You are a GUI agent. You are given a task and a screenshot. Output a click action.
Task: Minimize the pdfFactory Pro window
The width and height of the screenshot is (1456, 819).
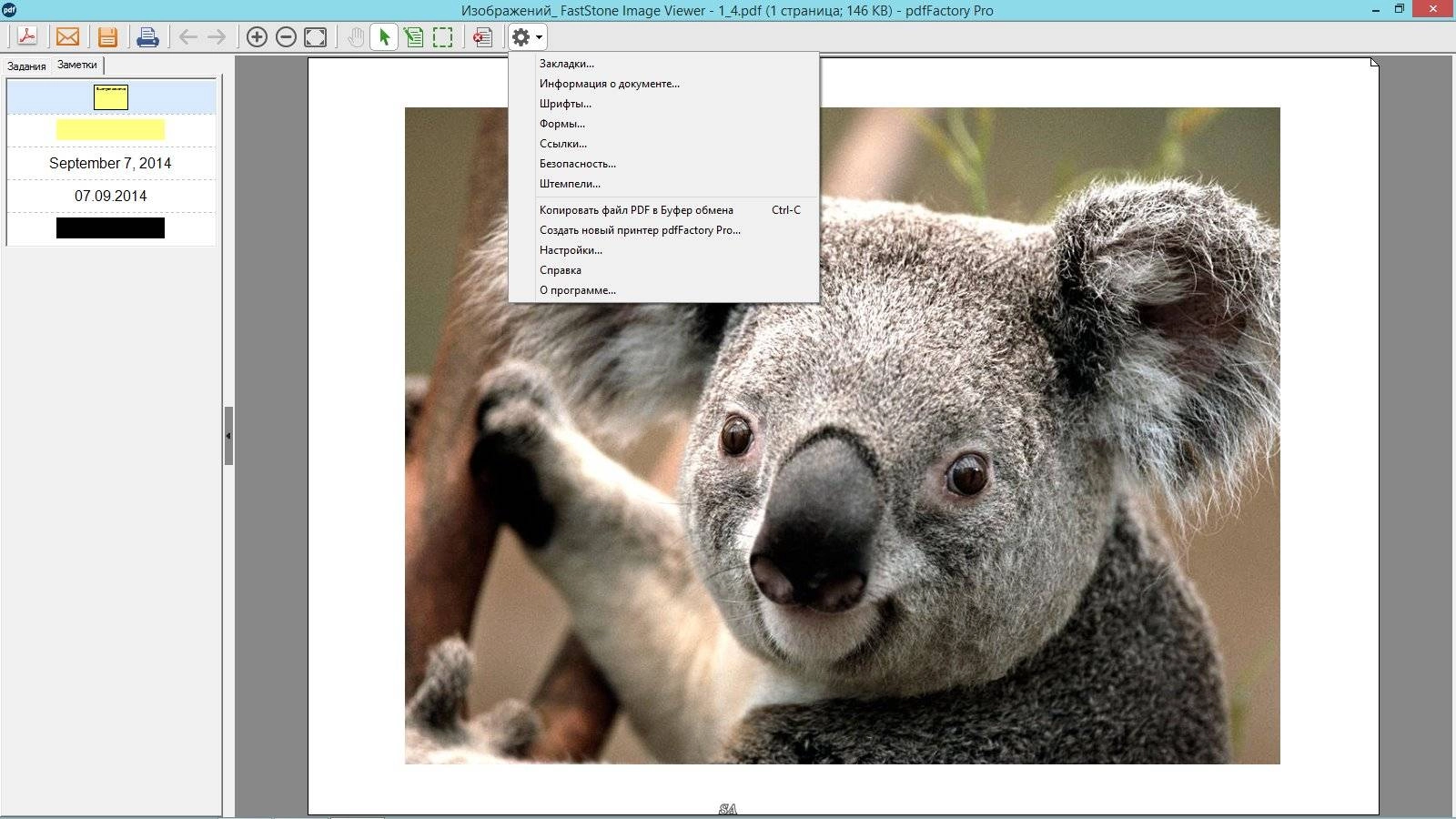click(1375, 9)
